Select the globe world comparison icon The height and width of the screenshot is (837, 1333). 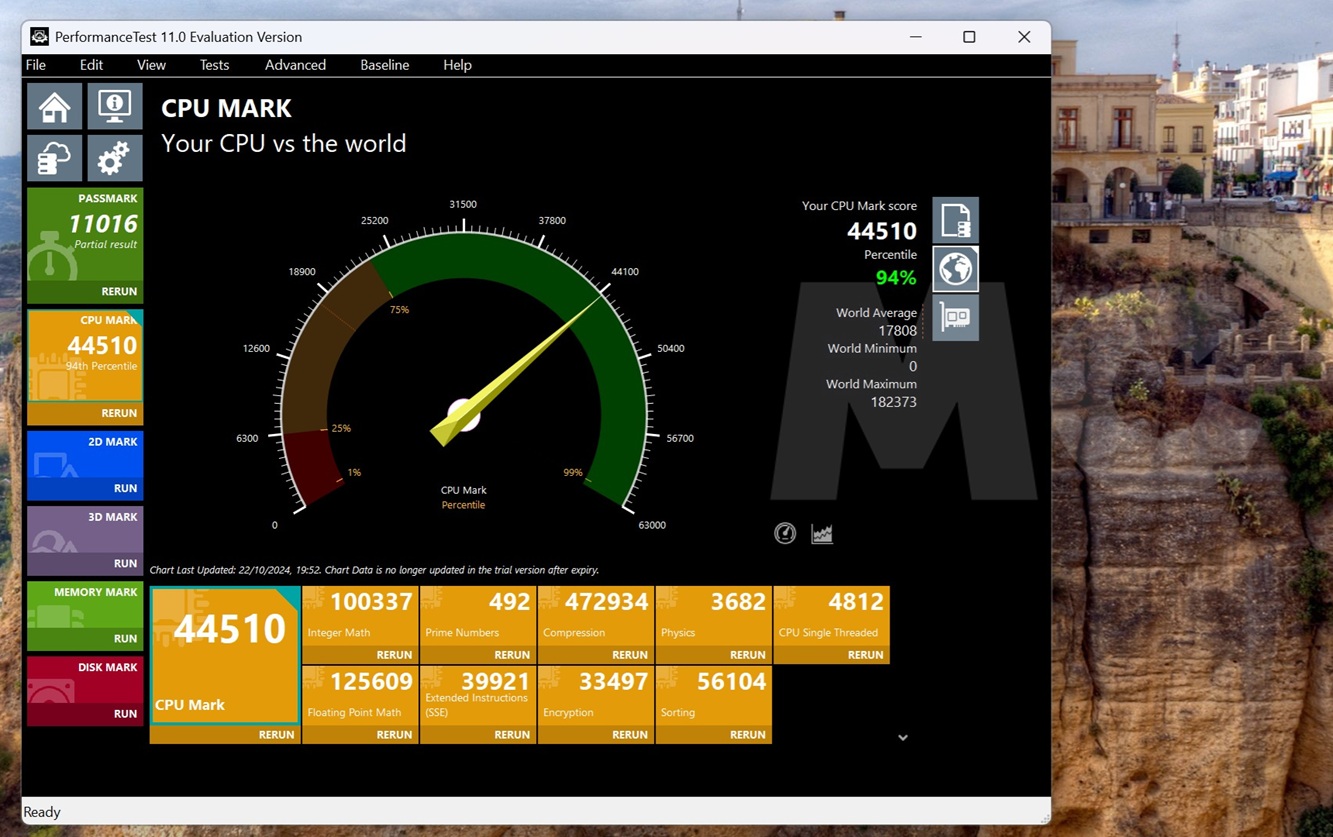tap(955, 269)
